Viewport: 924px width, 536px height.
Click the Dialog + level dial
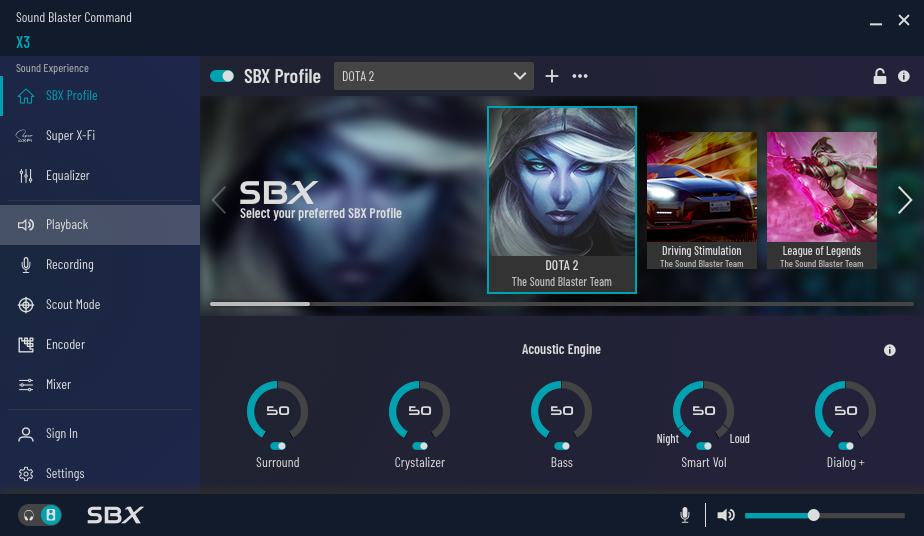846,411
